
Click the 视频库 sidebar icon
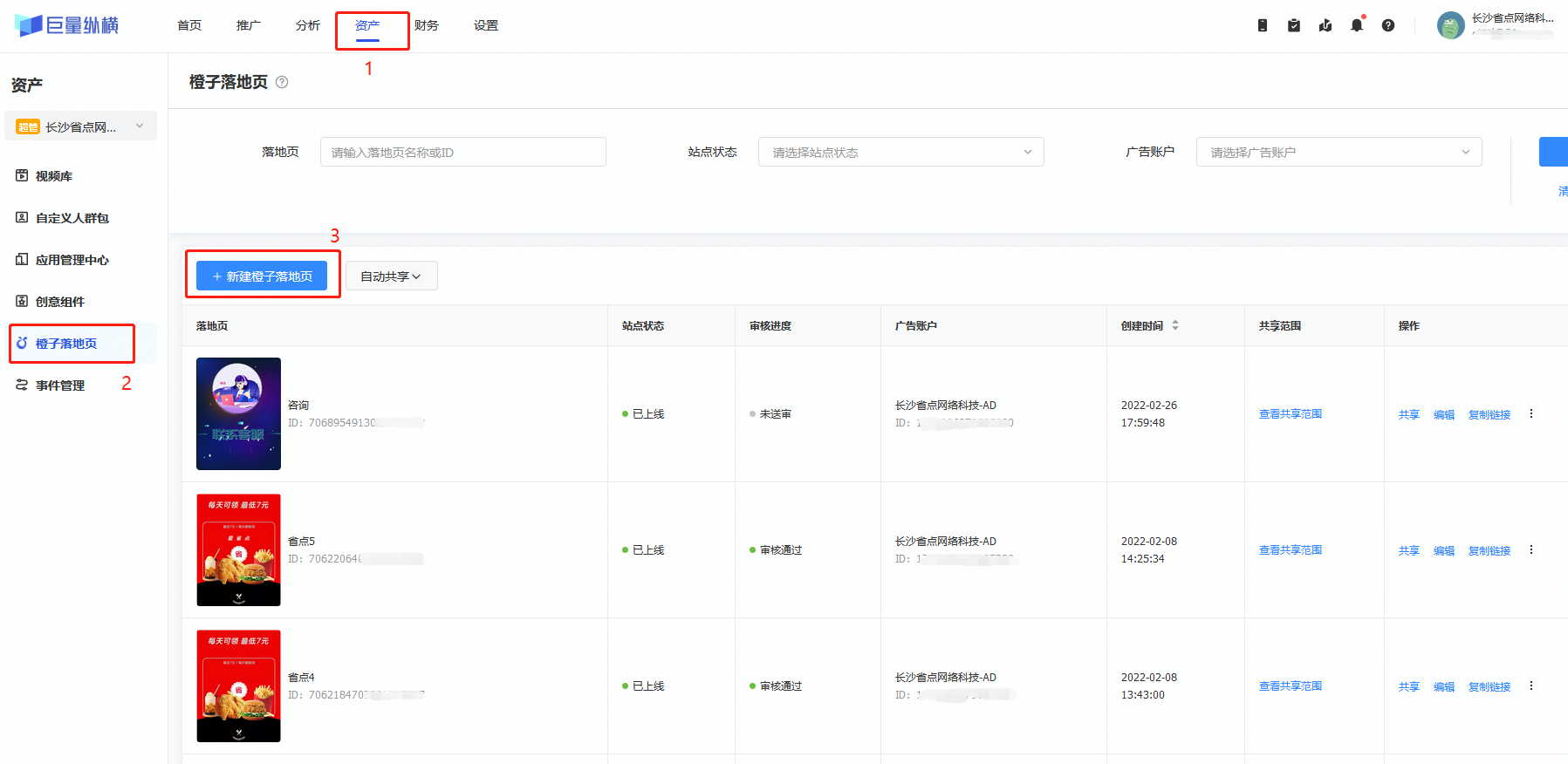point(22,175)
